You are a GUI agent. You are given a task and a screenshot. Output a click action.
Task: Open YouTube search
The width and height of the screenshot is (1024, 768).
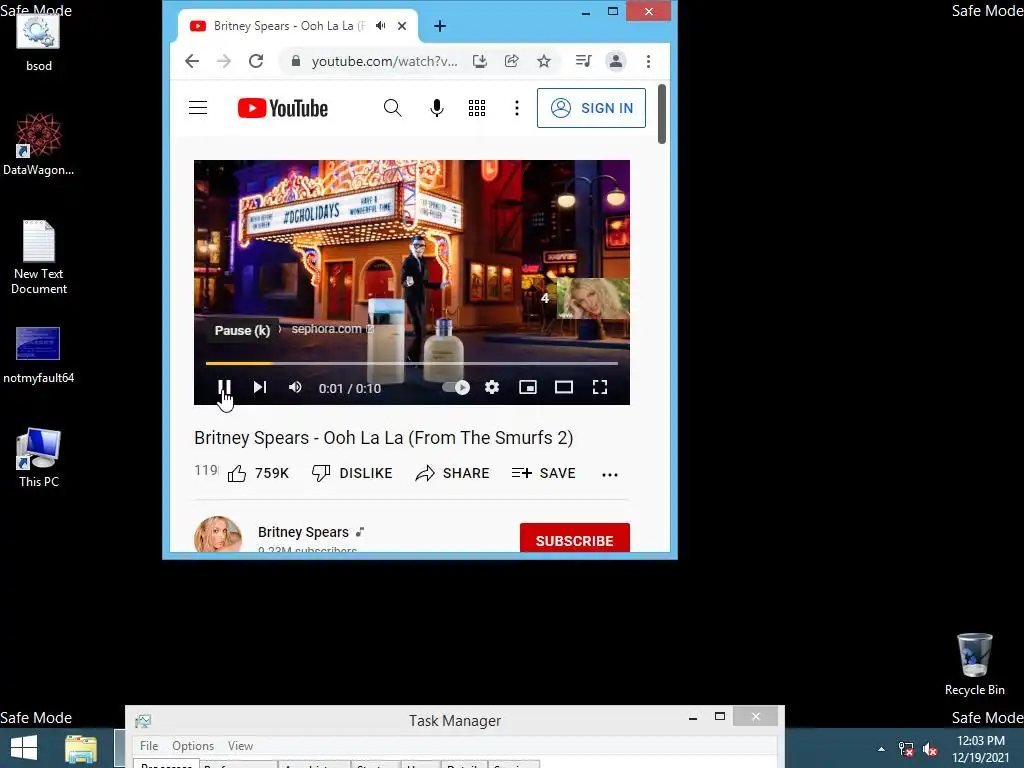point(392,108)
